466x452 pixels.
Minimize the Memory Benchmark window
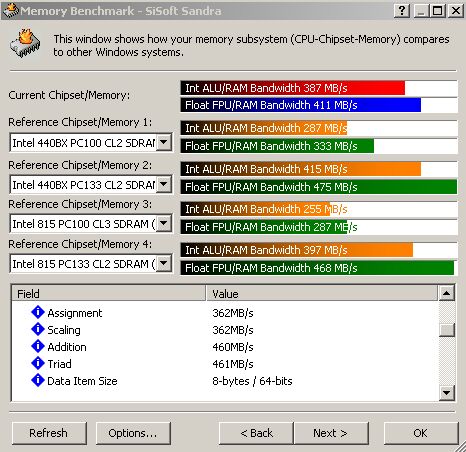click(422, 11)
